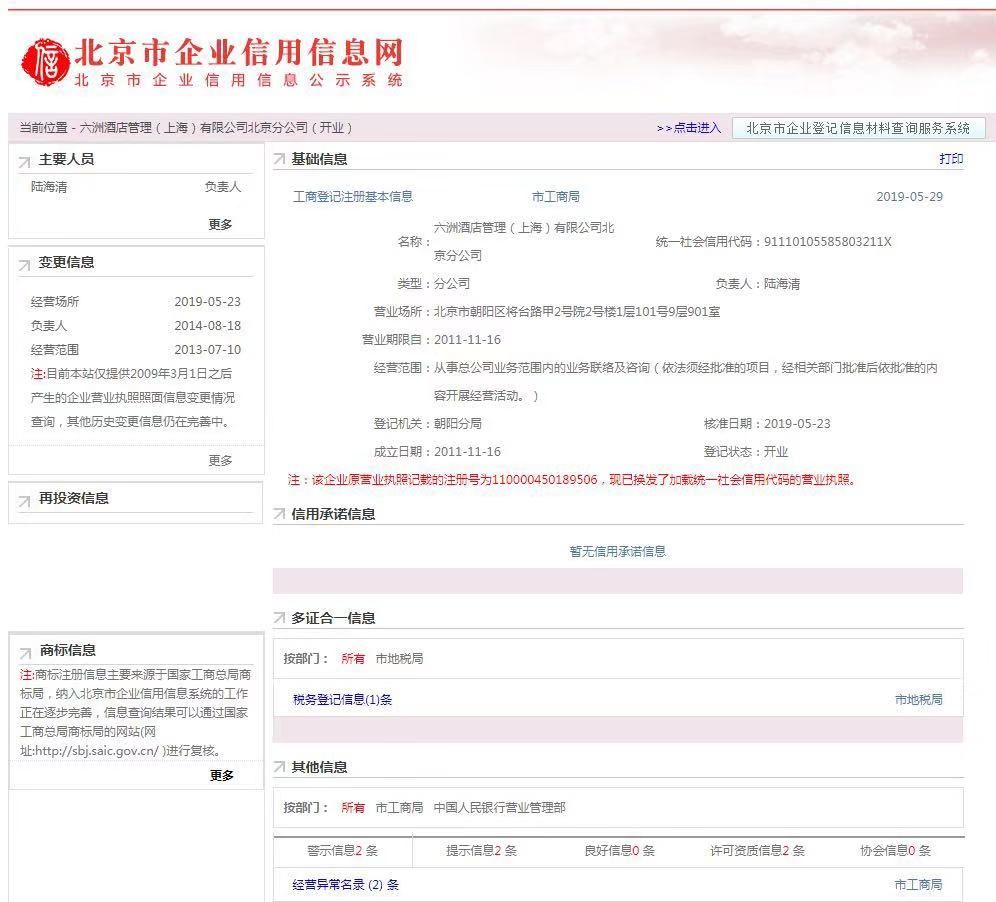Click the arrow icon beside 商标信息 heading
996x902 pixels.
pos(25,653)
